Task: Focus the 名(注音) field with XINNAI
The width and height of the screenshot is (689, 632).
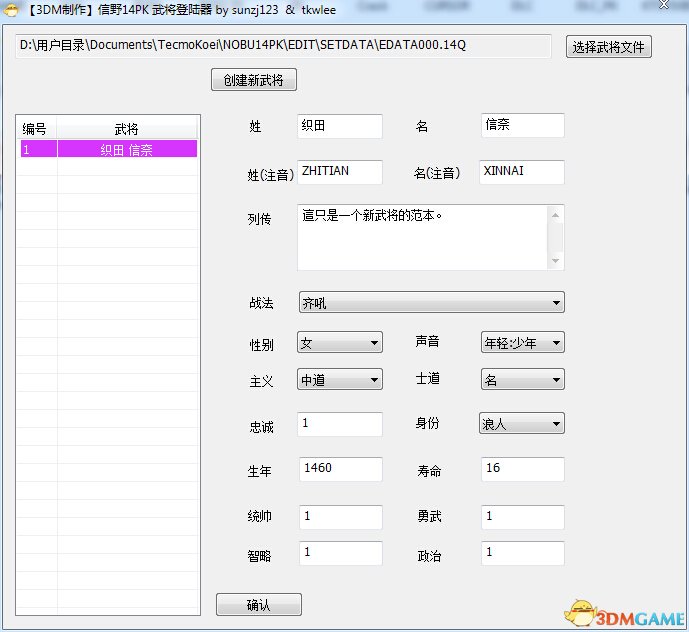Action: pos(521,172)
